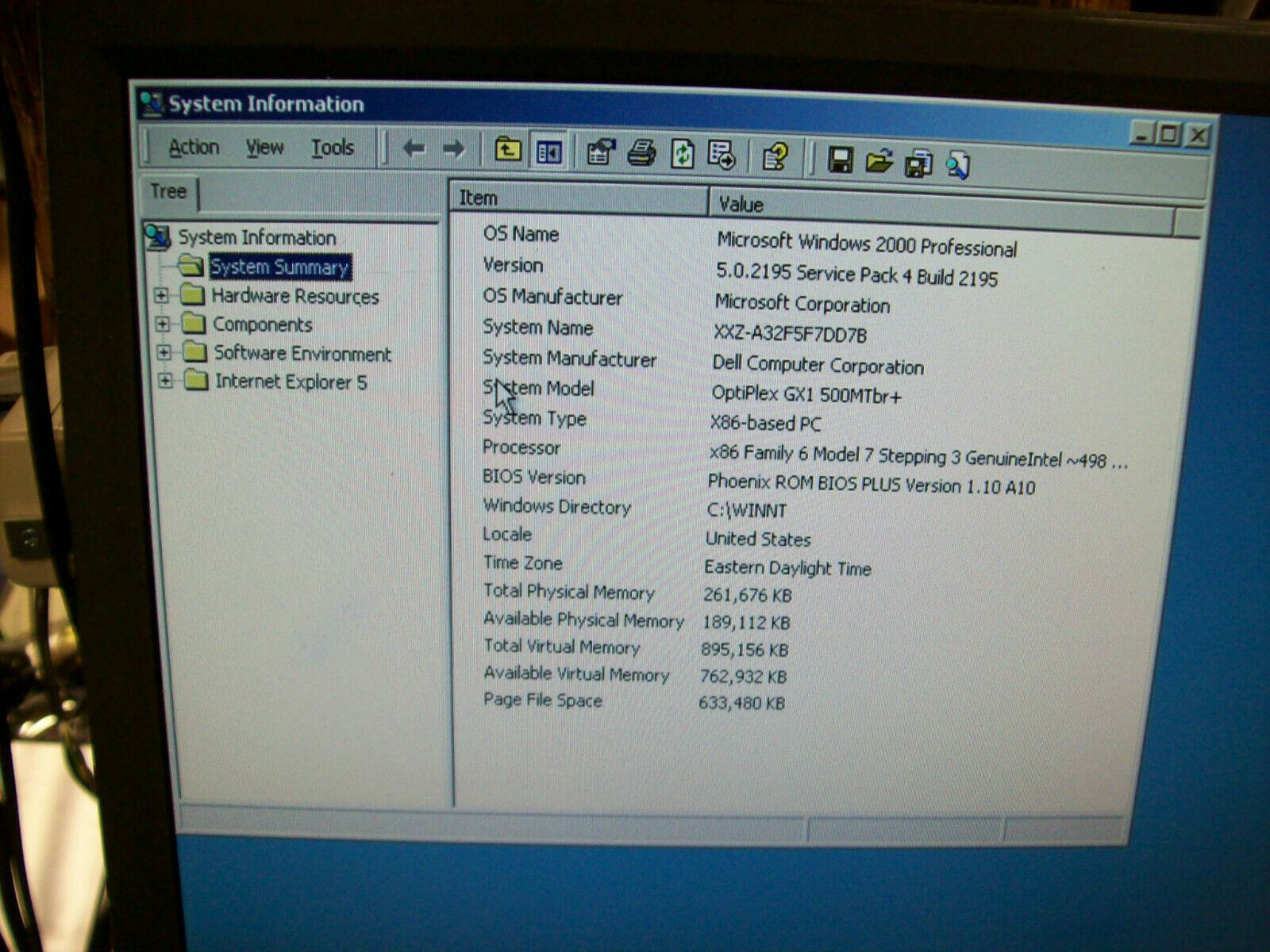Close the System Information window

pos(1198,136)
